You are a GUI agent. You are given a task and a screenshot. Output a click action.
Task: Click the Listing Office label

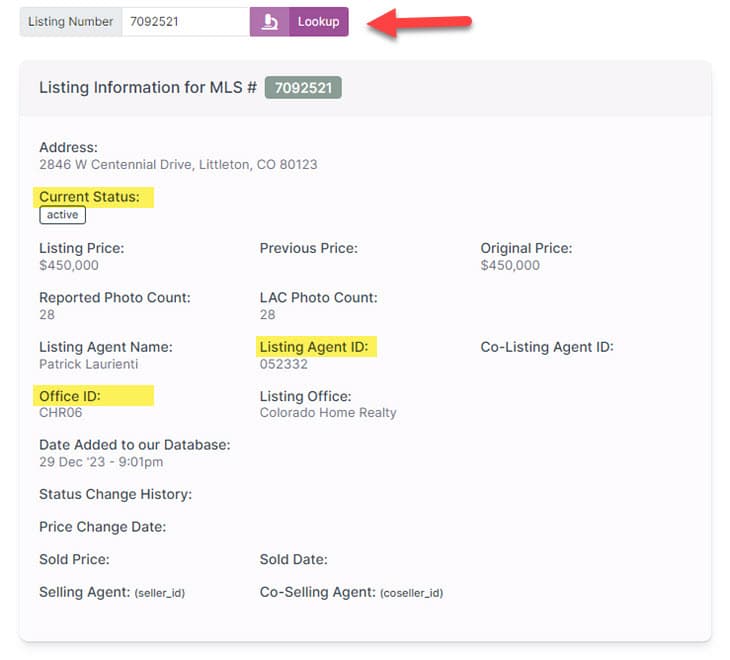point(306,396)
